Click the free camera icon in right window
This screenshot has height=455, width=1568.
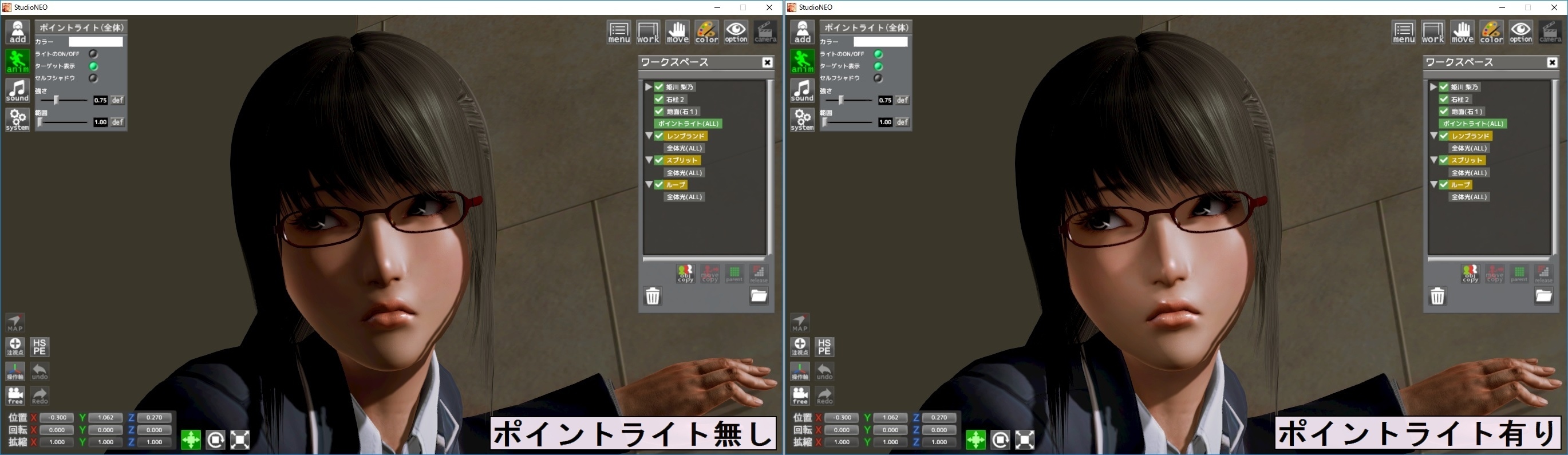tap(800, 395)
